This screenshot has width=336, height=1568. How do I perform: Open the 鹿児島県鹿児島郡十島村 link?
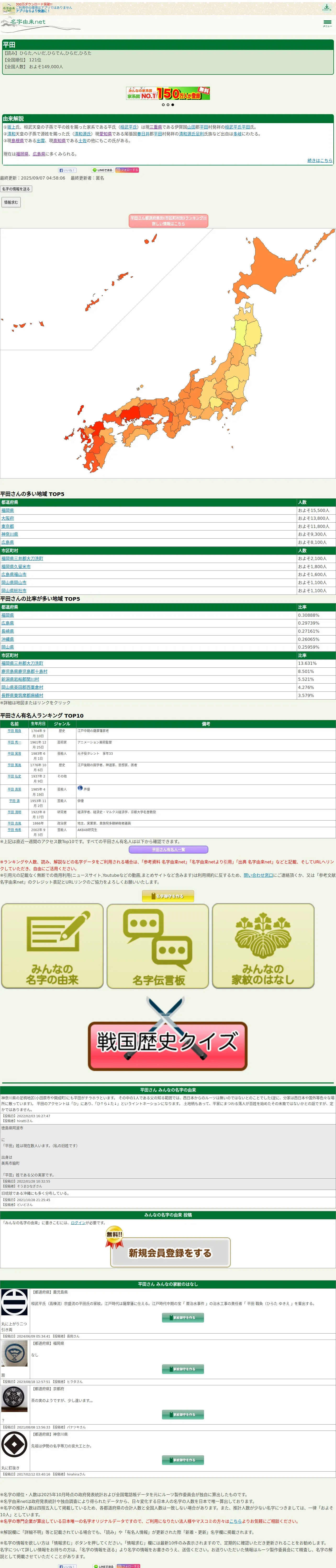pyautogui.click(x=24, y=671)
